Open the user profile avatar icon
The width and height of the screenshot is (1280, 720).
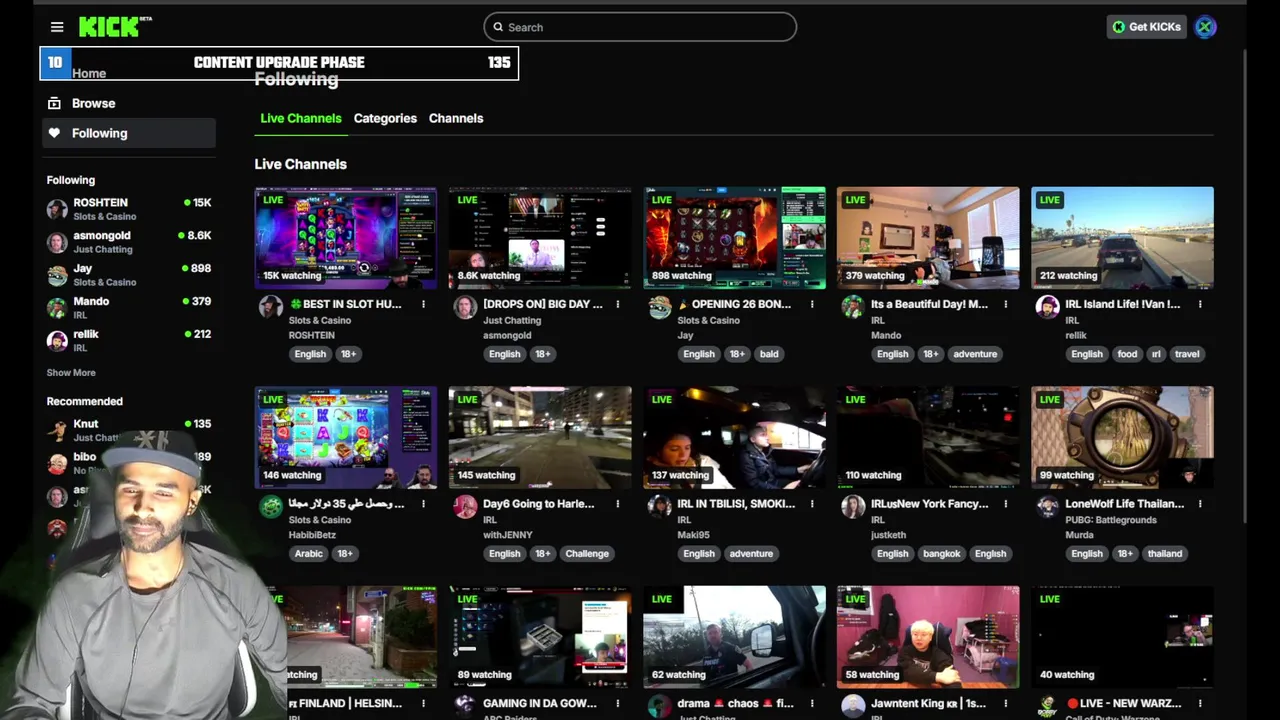(x=1205, y=27)
